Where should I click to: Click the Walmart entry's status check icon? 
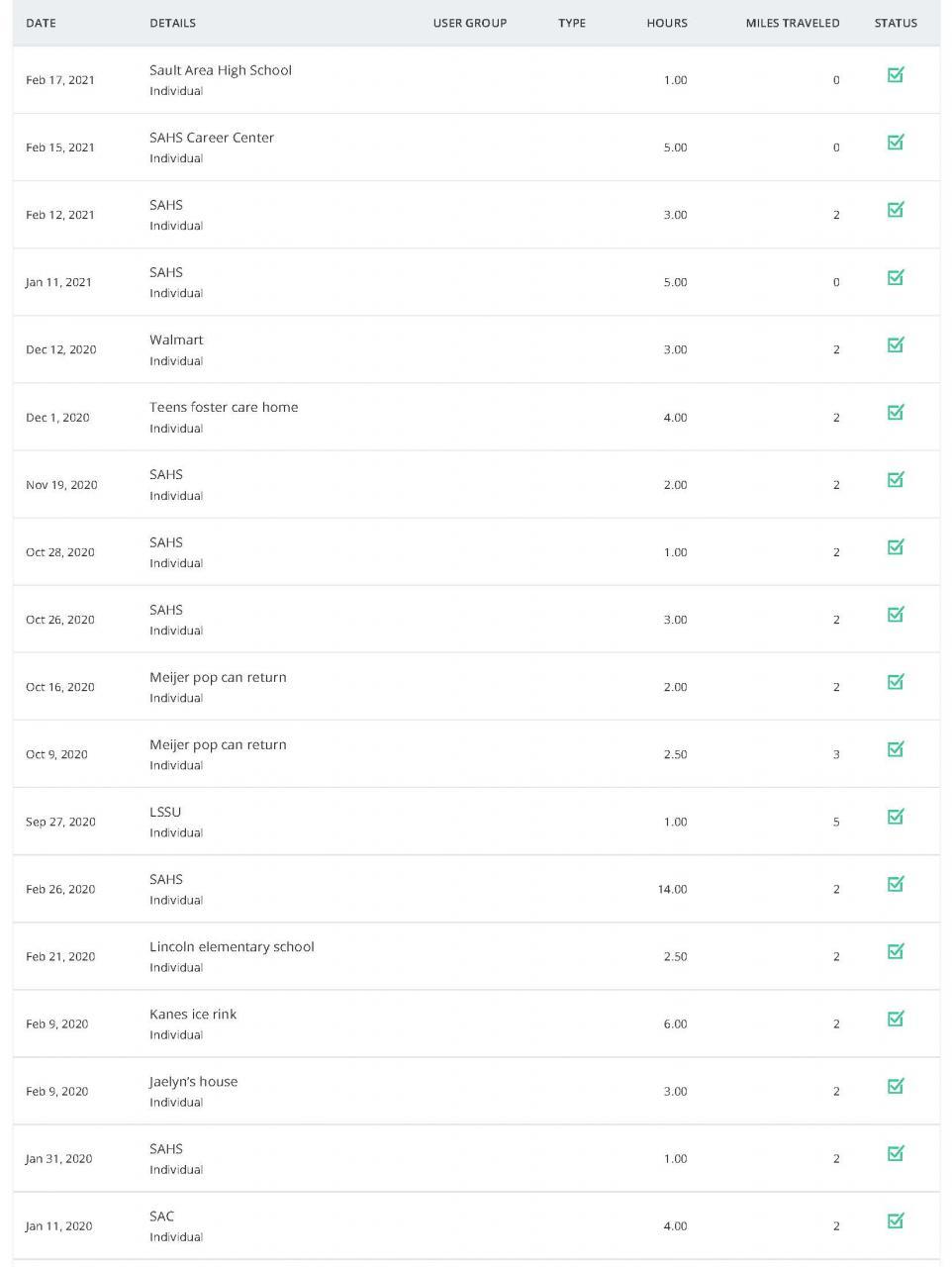[x=896, y=344]
